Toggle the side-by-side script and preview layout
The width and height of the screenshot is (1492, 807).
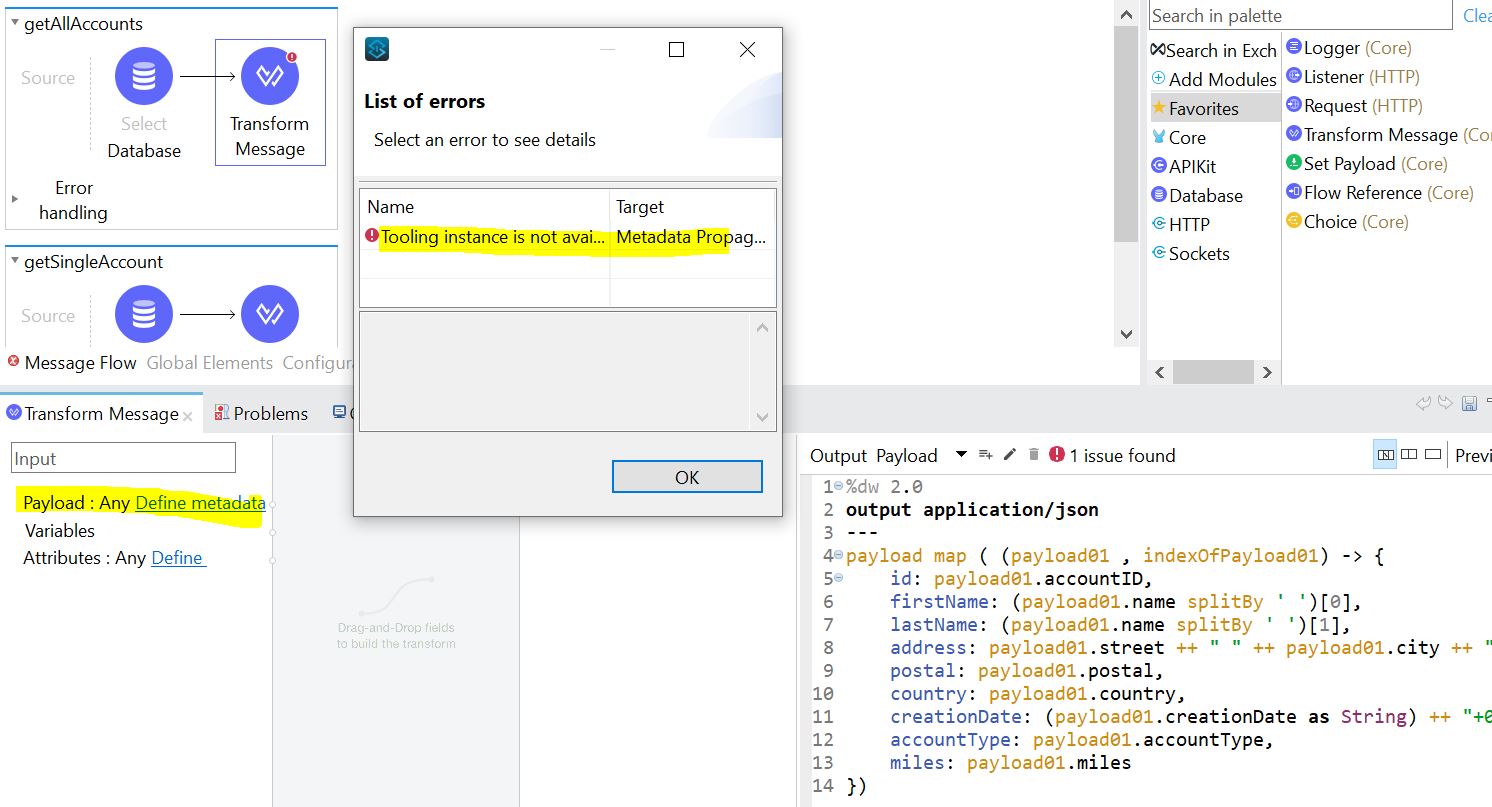click(1386, 454)
